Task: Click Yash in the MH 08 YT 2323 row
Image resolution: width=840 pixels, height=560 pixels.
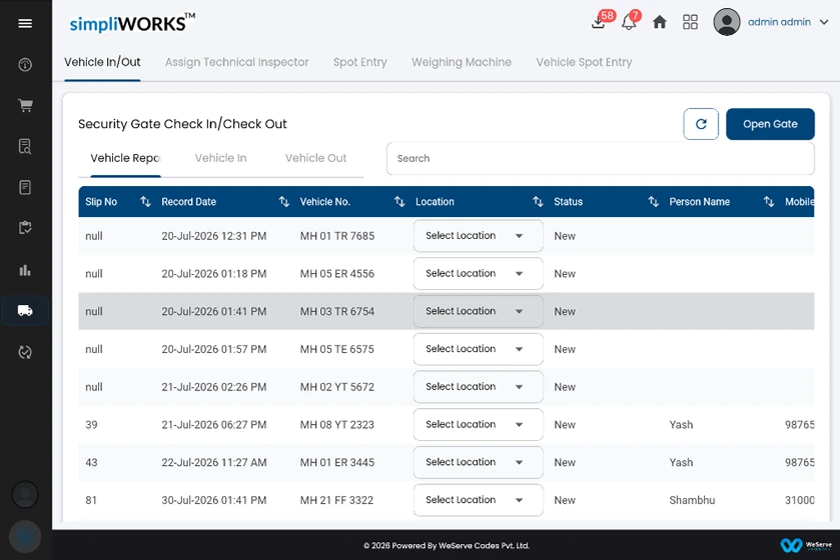Action: tap(681, 424)
